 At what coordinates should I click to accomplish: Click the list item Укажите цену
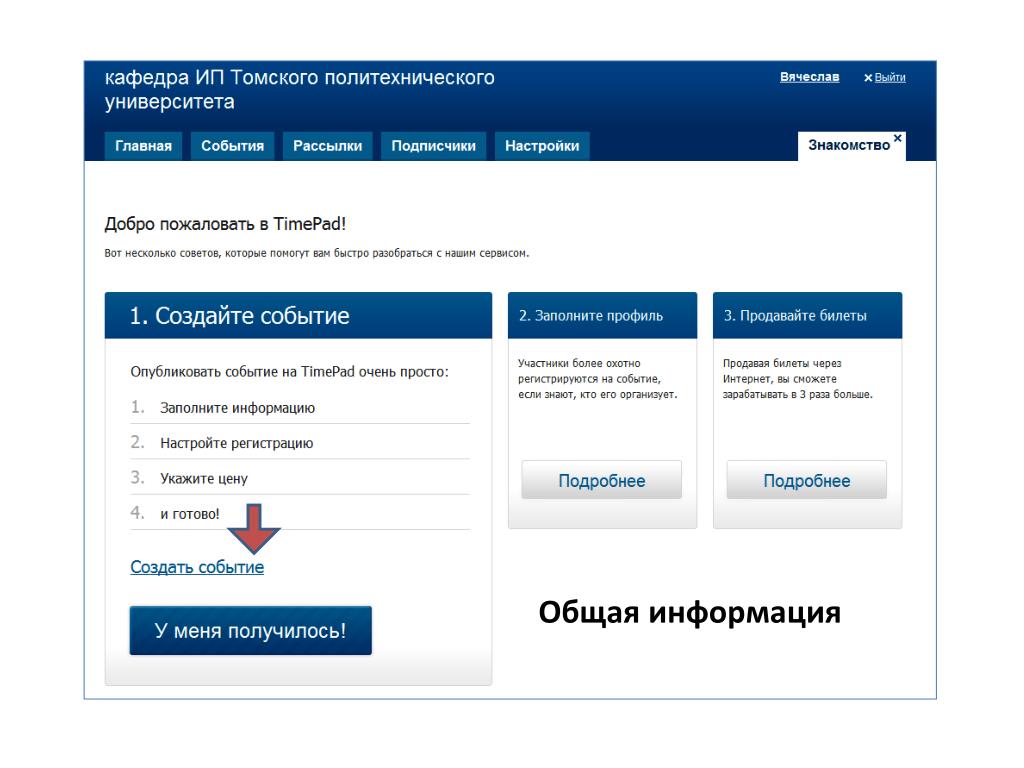[x=300, y=478]
